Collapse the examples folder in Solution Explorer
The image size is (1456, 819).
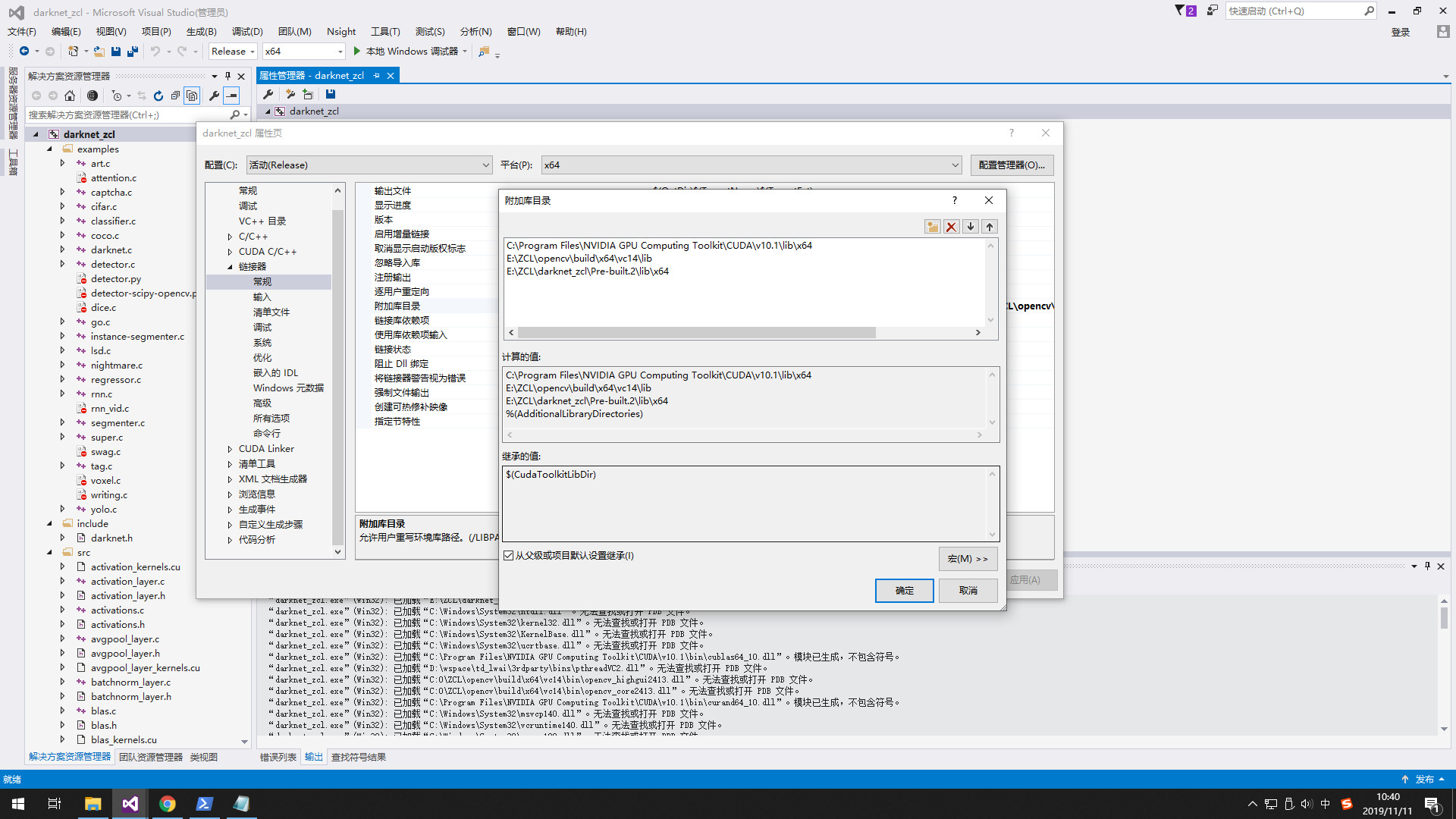(50, 149)
